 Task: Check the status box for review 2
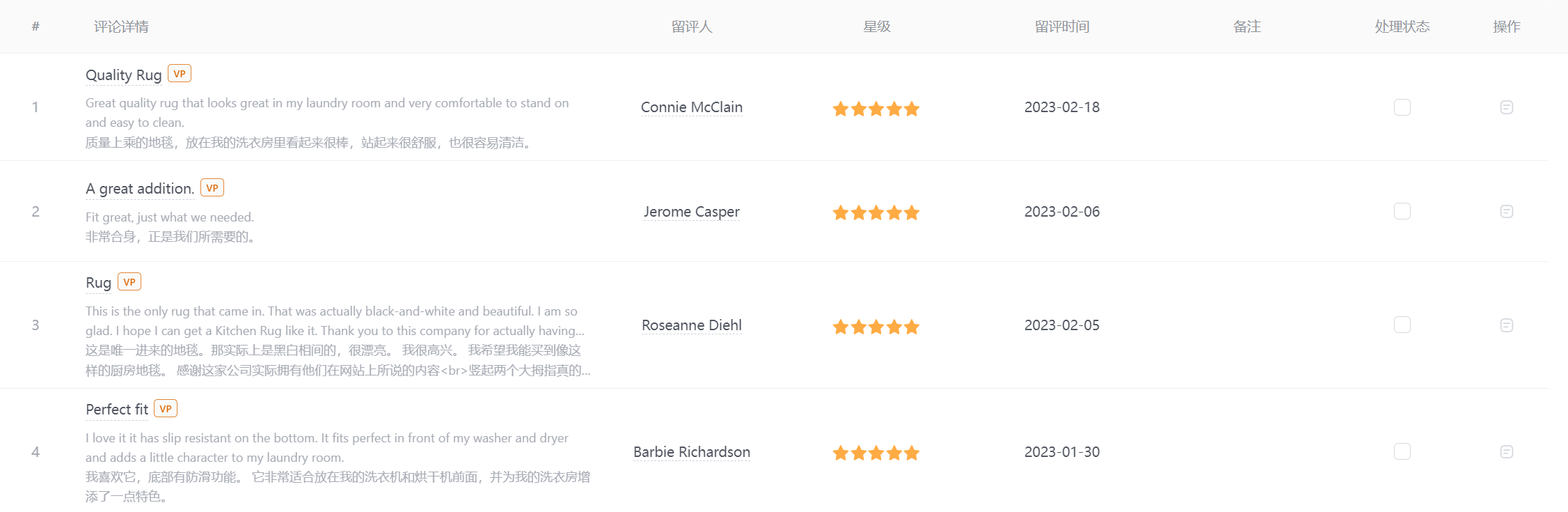click(x=1402, y=211)
